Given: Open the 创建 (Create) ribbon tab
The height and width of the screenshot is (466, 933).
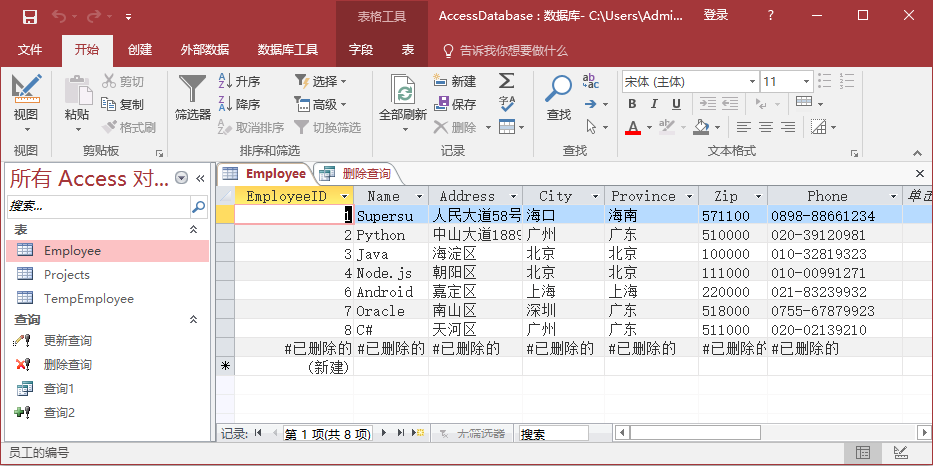Looking at the screenshot, I should [x=140, y=50].
